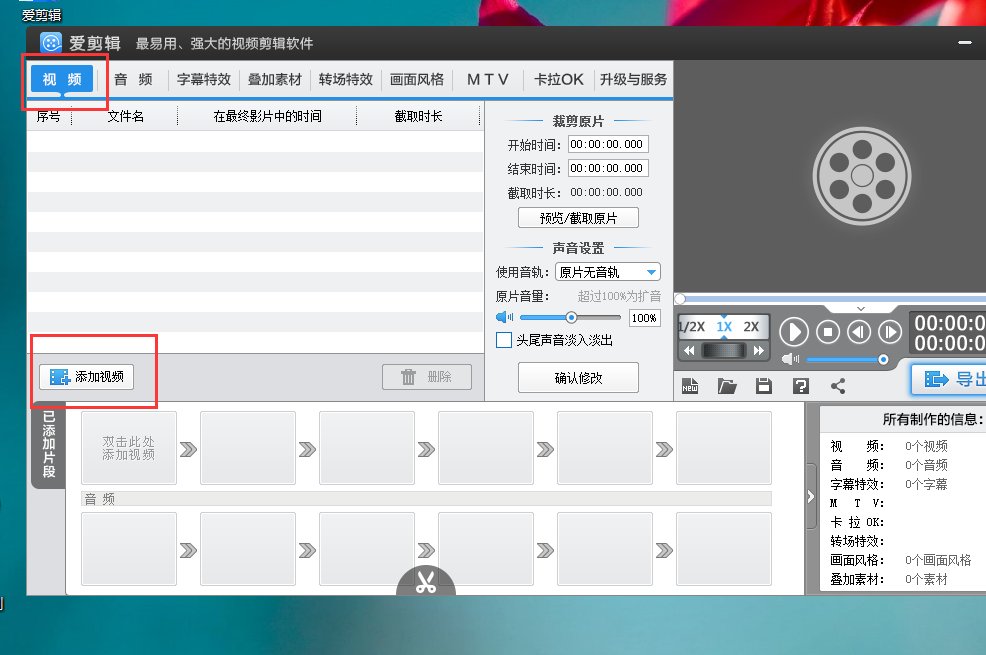The height and width of the screenshot is (655, 986).
Task: Create a new project via the NEW icon
Action: [689, 385]
